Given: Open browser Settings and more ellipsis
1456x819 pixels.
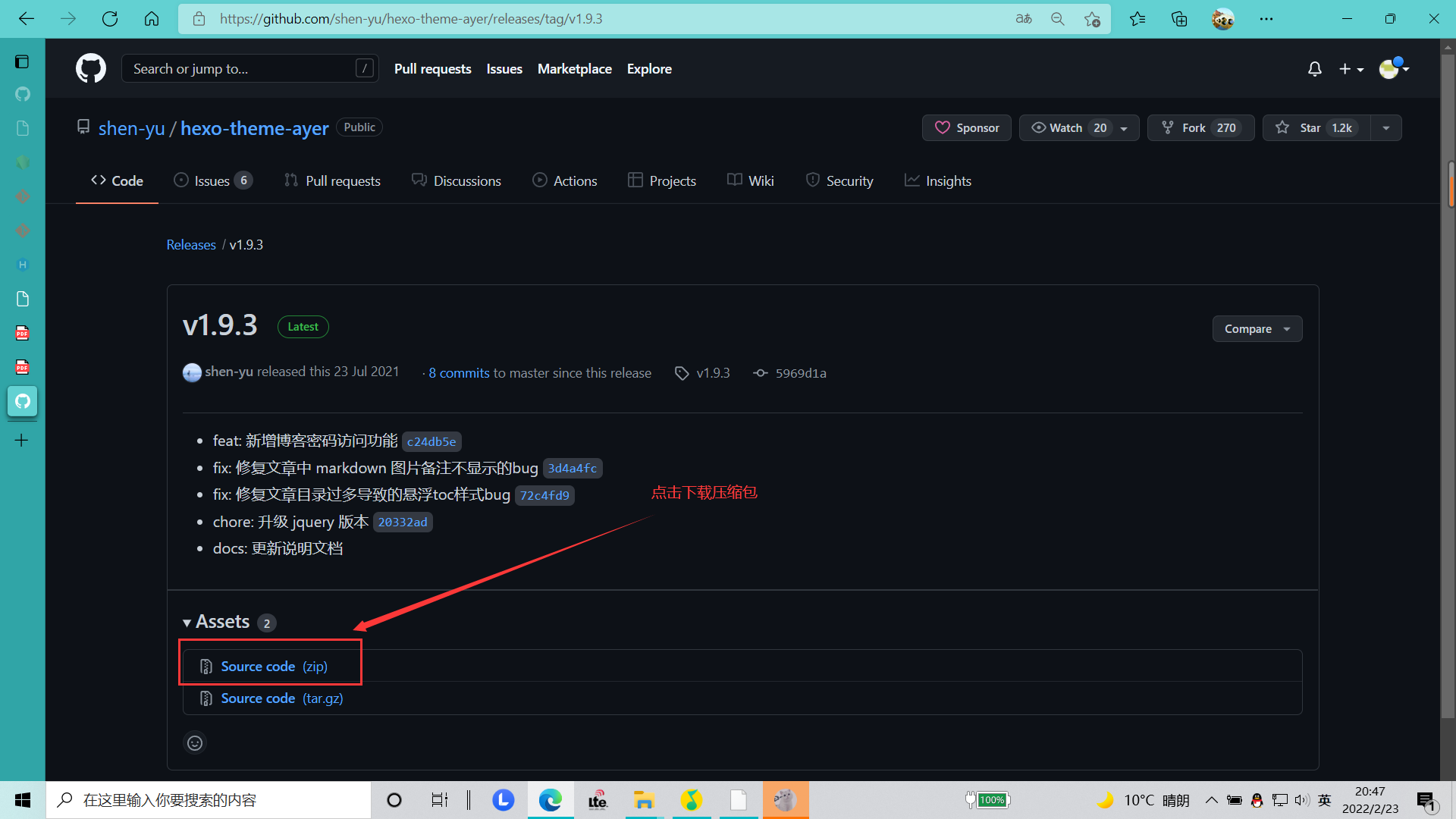Looking at the screenshot, I should pos(1266,19).
